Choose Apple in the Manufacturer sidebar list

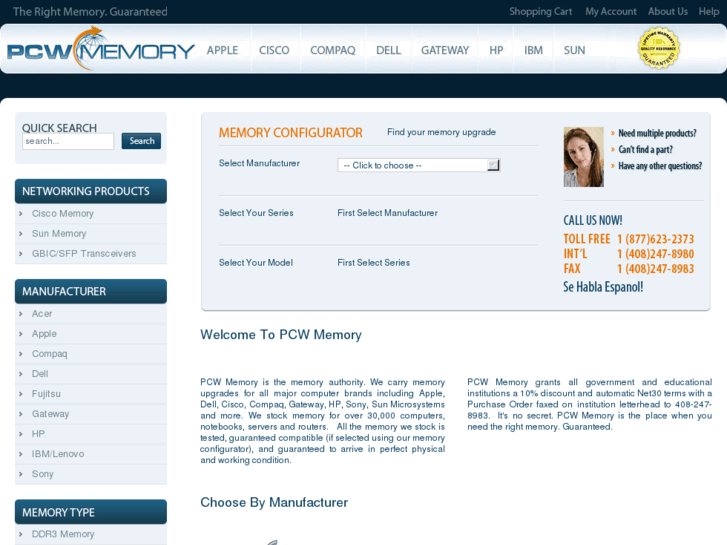[x=44, y=333]
